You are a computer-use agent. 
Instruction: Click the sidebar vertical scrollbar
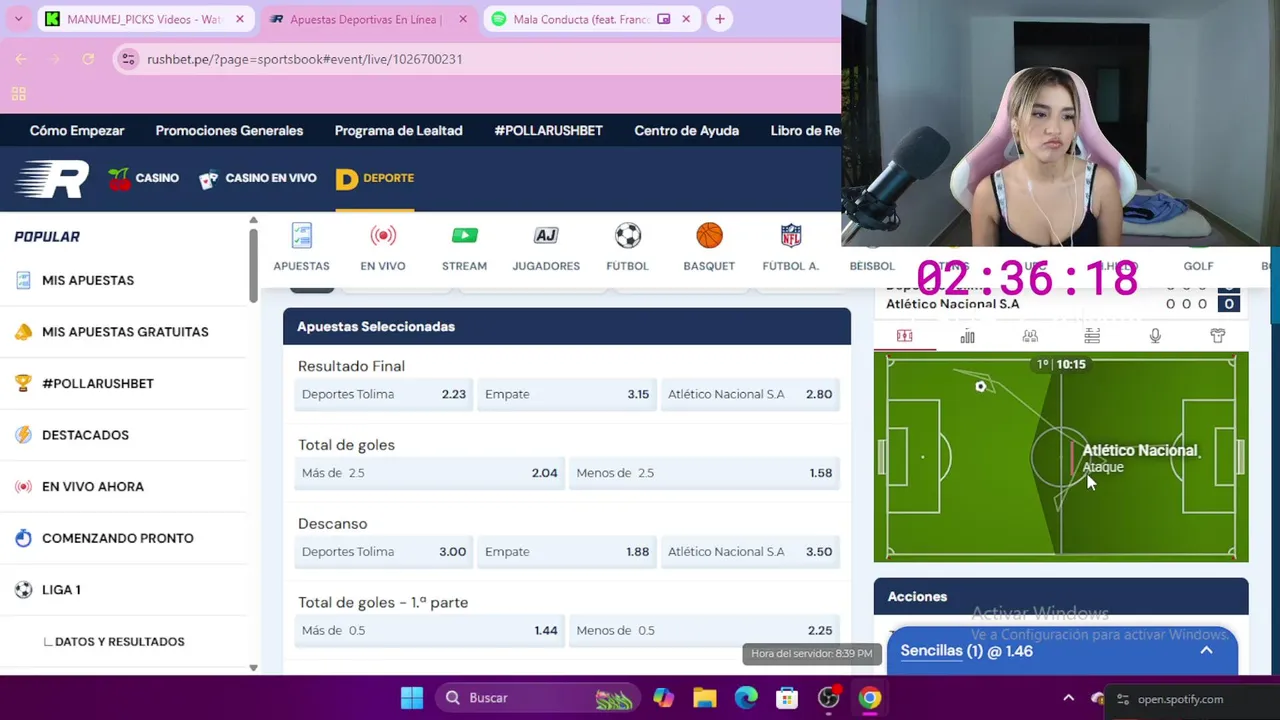point(253,265)
